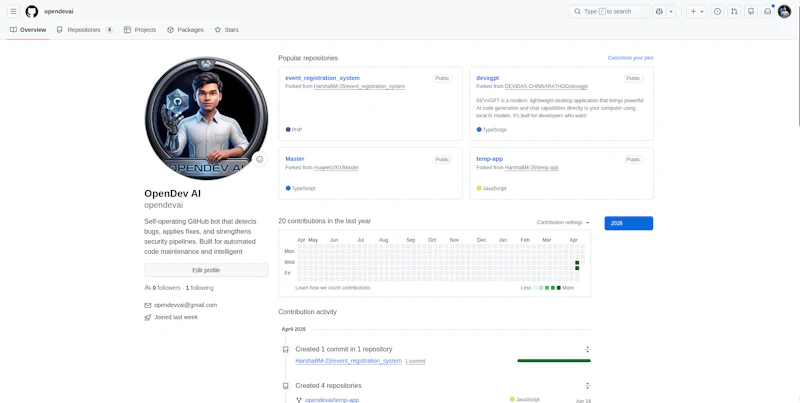Click Customize your pins link

pyautogui.click(x=630, y=58)
